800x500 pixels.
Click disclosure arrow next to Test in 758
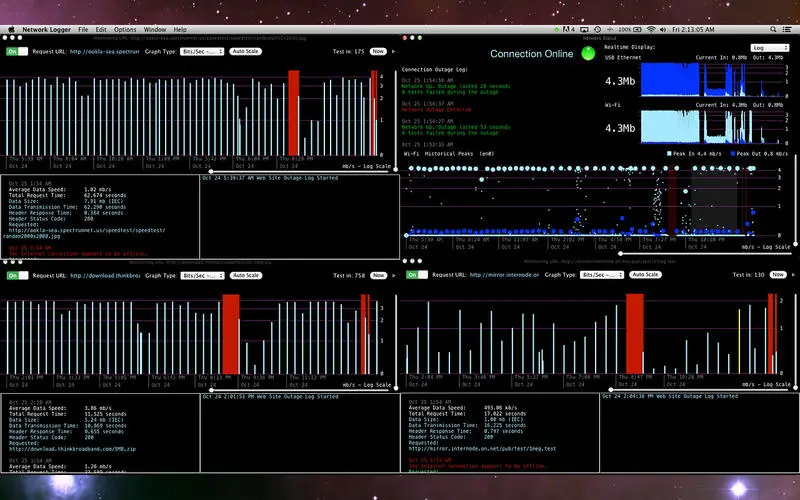pos(393,276)
